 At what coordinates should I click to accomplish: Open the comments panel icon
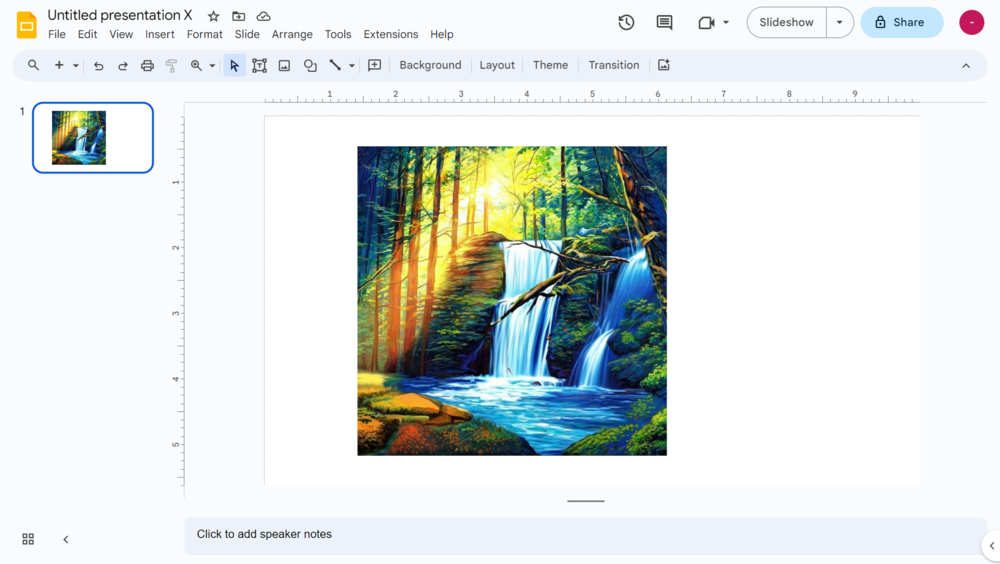click(664, 22)
